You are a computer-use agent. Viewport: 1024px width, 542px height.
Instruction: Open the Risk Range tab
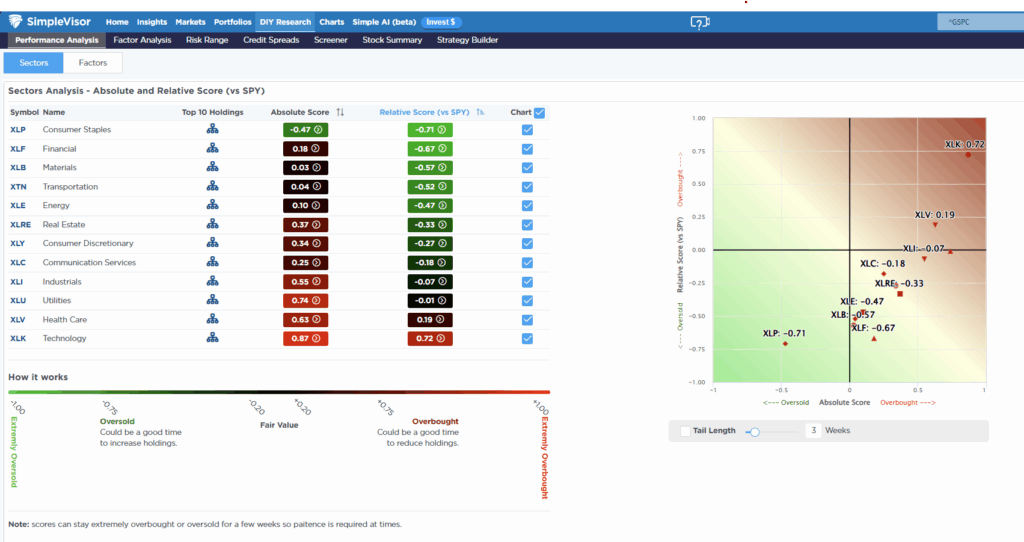click(x=207, y=40)
